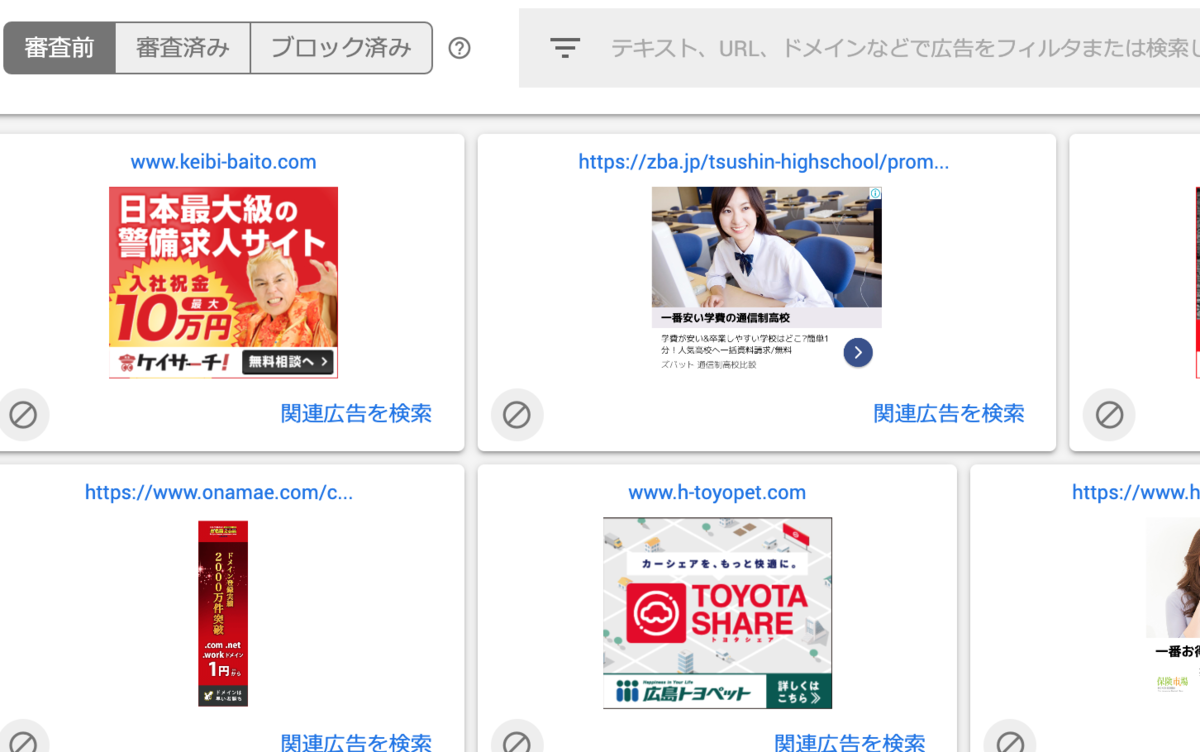Open the www.keibi-baito.com link
1200x752 pixels.
[x=223, y=162]
